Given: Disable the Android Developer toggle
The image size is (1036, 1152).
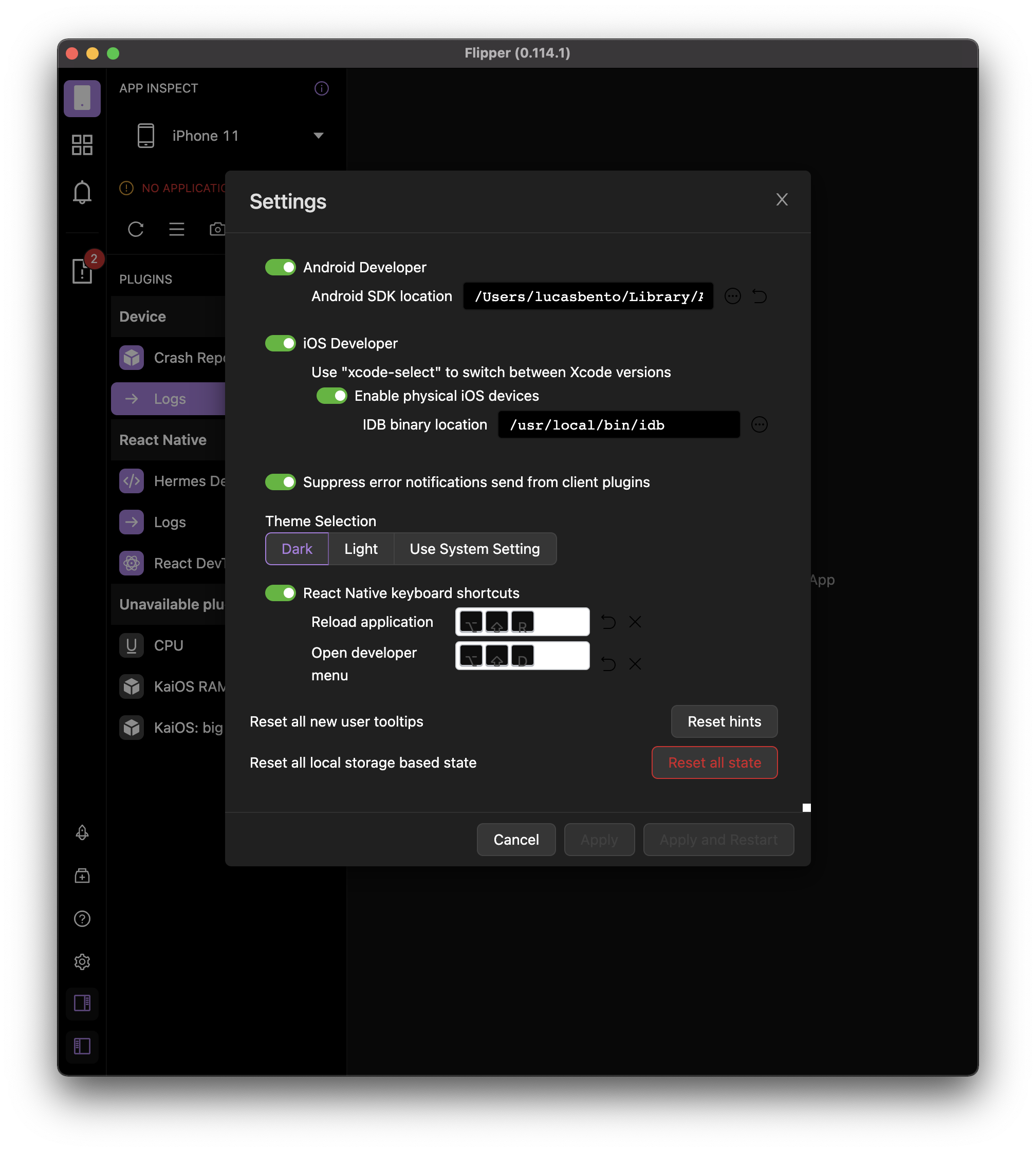Looking at the screenshot, I should (280, 267).
